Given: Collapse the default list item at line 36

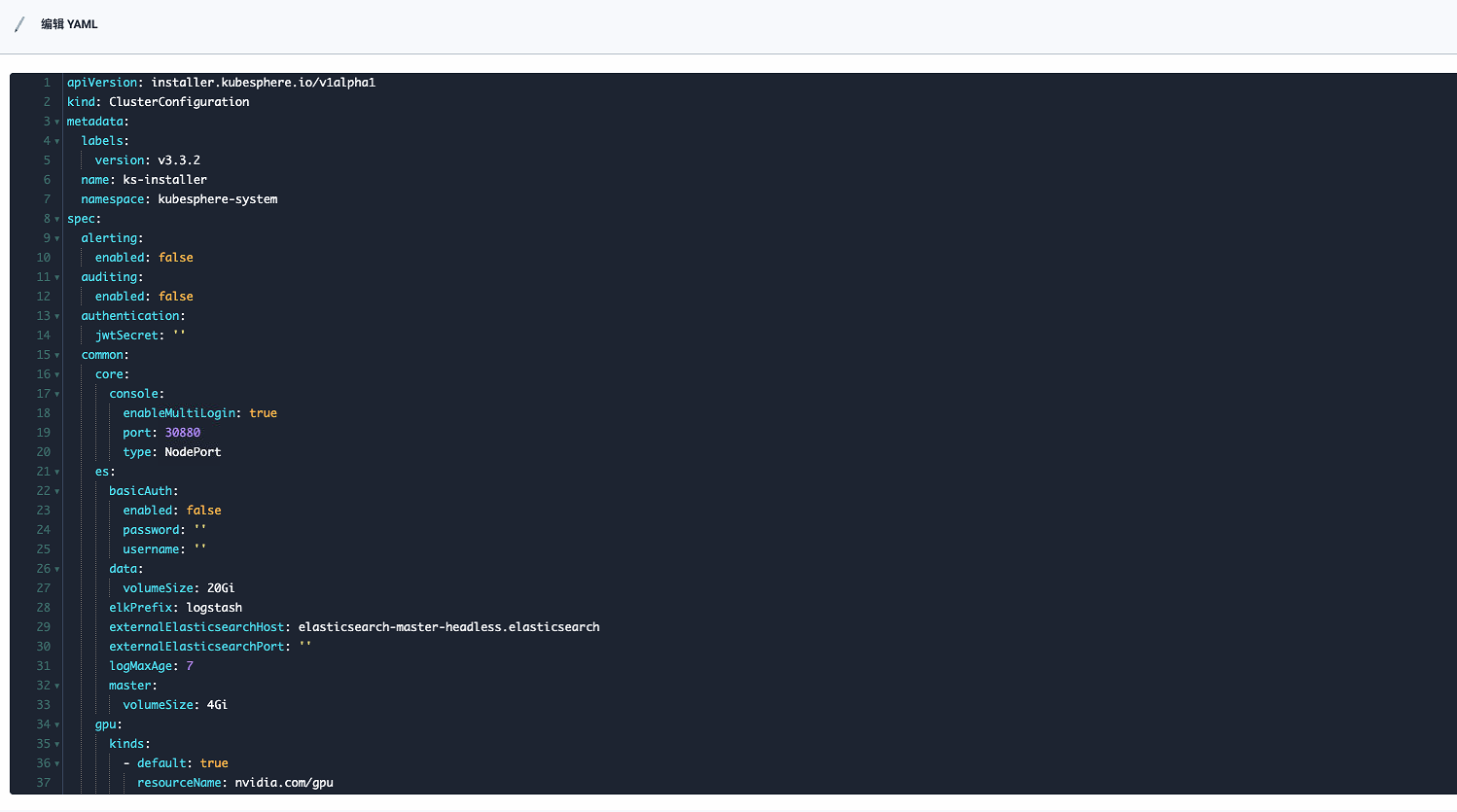Looking at the screenshot, I should click(57, 763).
